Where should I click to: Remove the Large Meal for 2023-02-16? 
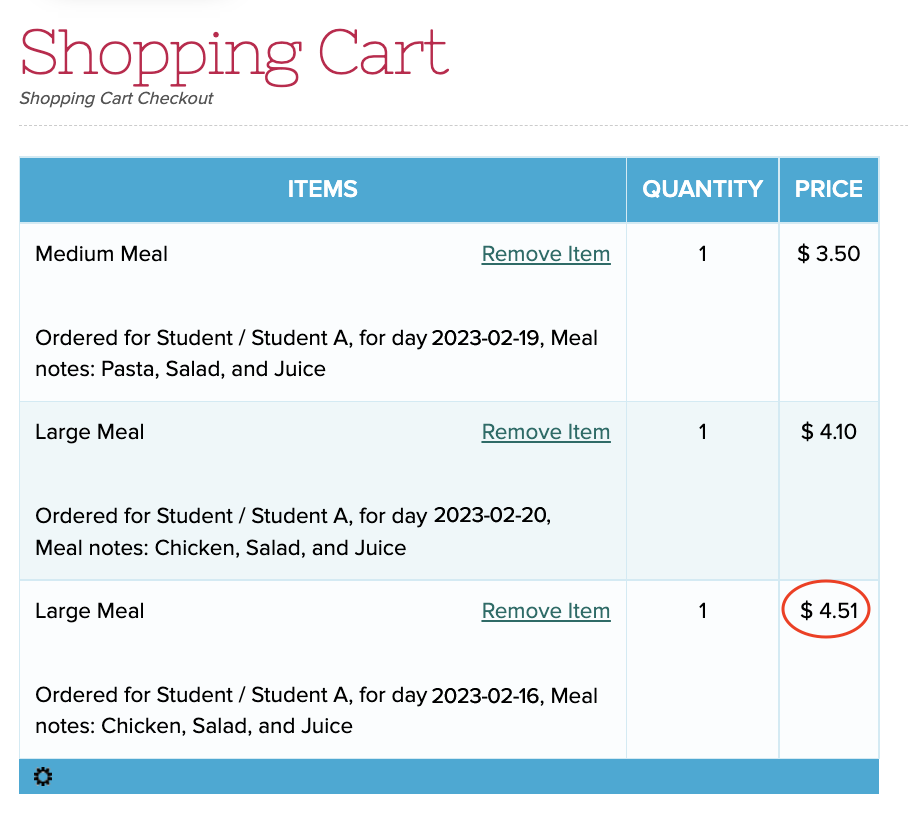(545, 611)
